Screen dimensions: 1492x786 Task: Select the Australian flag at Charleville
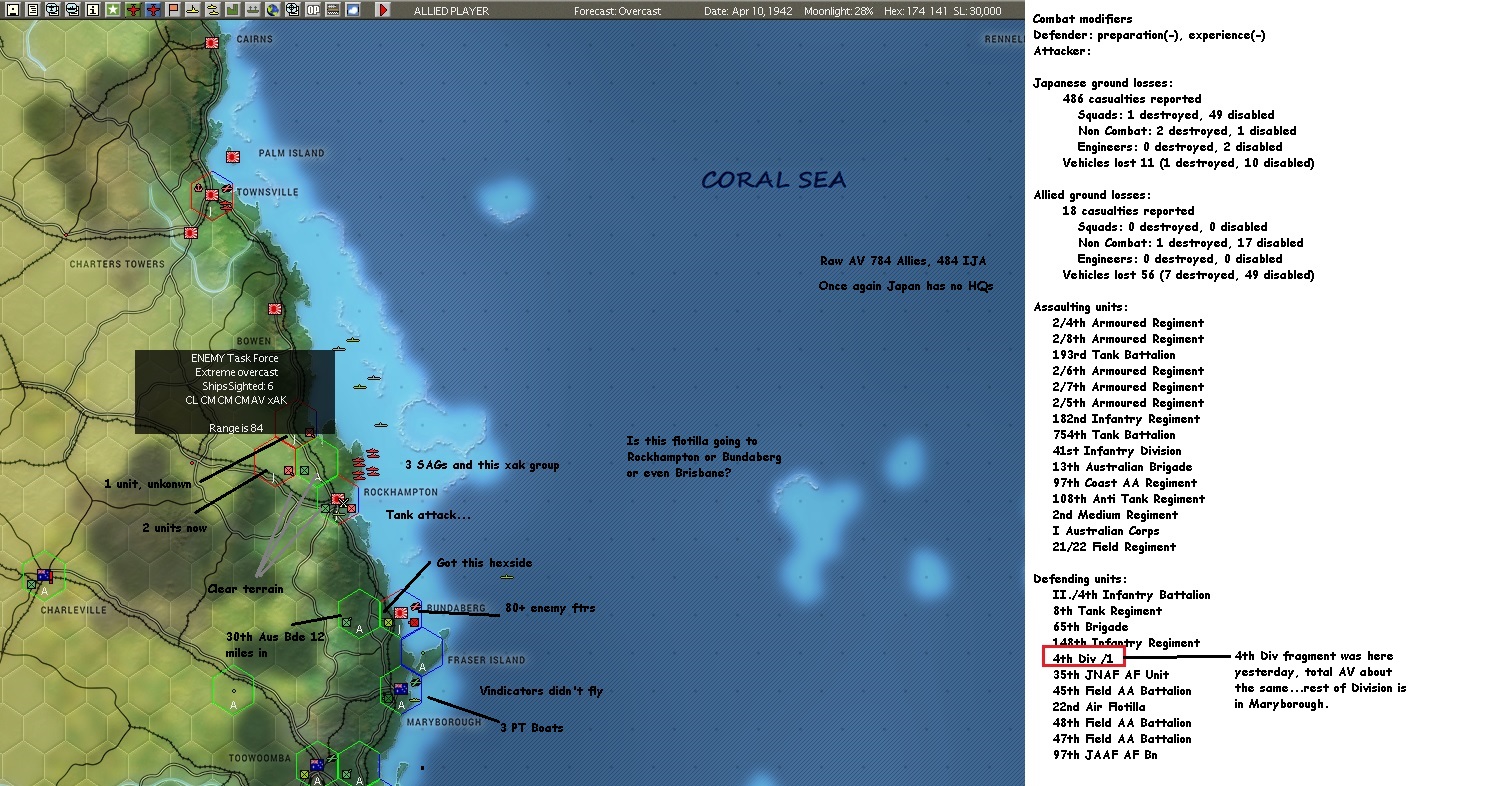click(x=44, y=575)
